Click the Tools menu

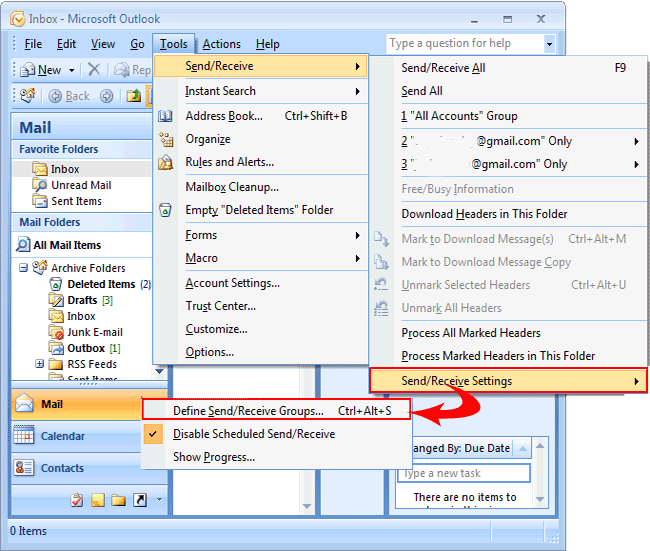pyautogui.click(x=174, y=44)
